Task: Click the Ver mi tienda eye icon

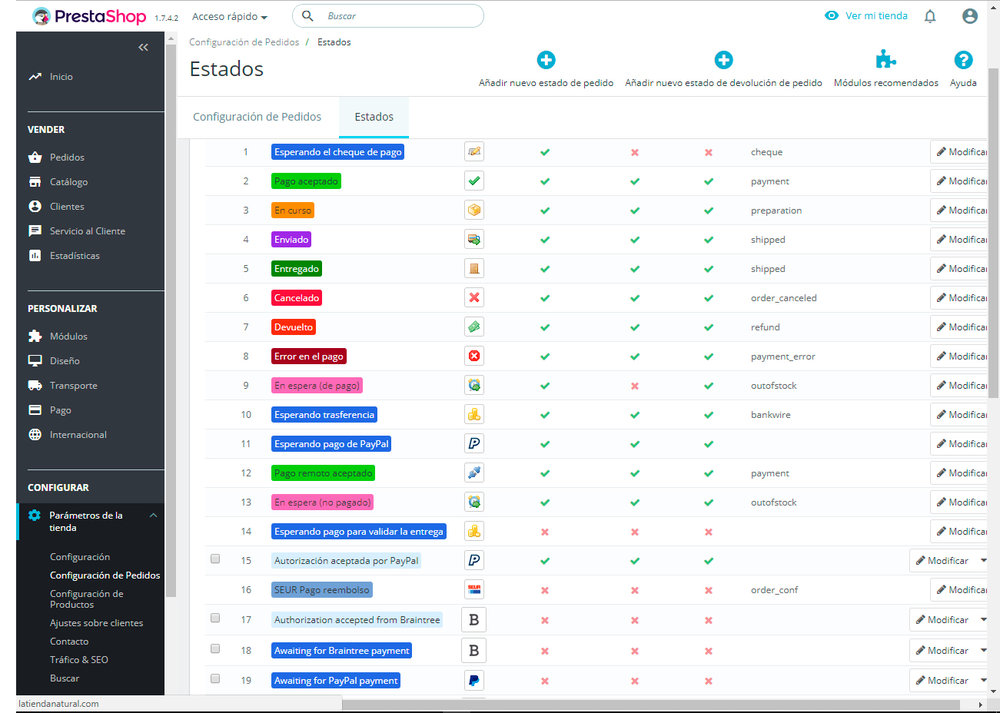Action: (831, 16)
